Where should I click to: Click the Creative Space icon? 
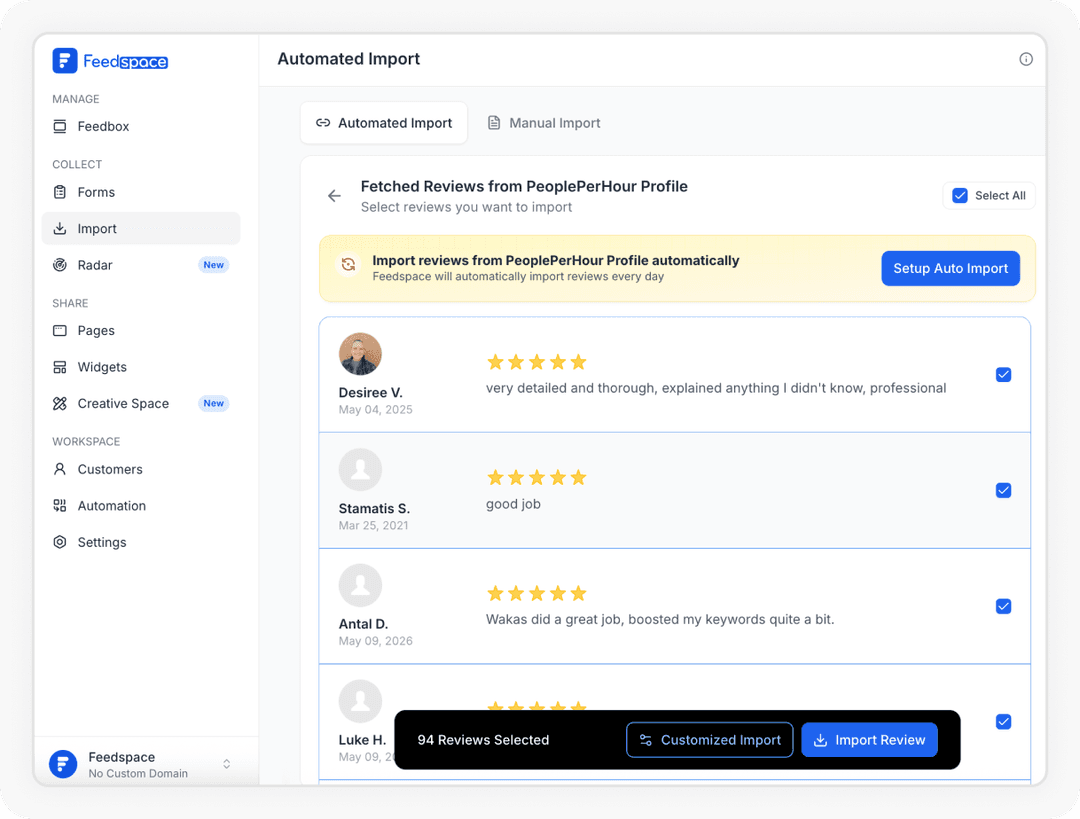[x=60, y=404]
